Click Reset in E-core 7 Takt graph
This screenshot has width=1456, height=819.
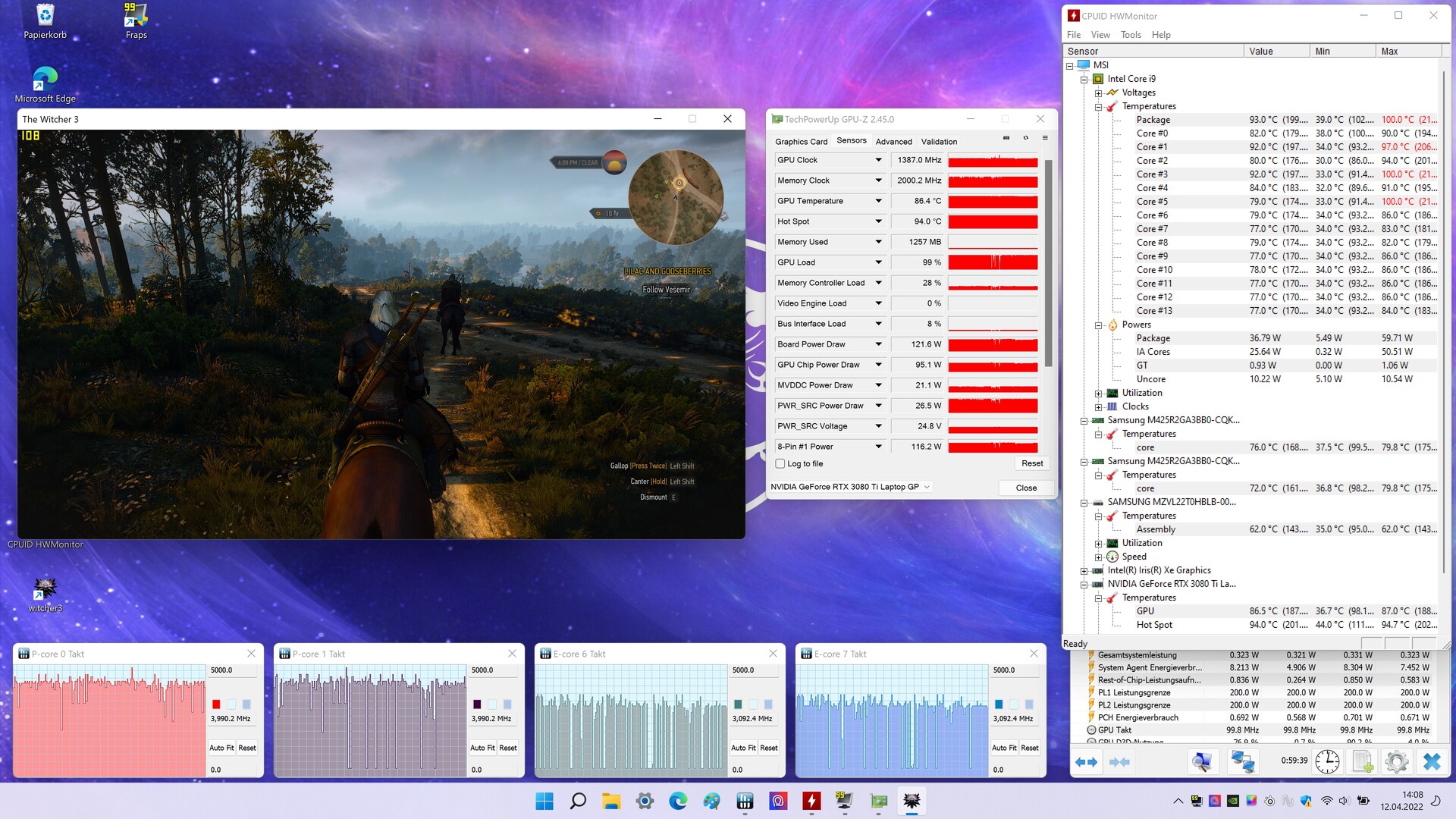pos(1030,748)
